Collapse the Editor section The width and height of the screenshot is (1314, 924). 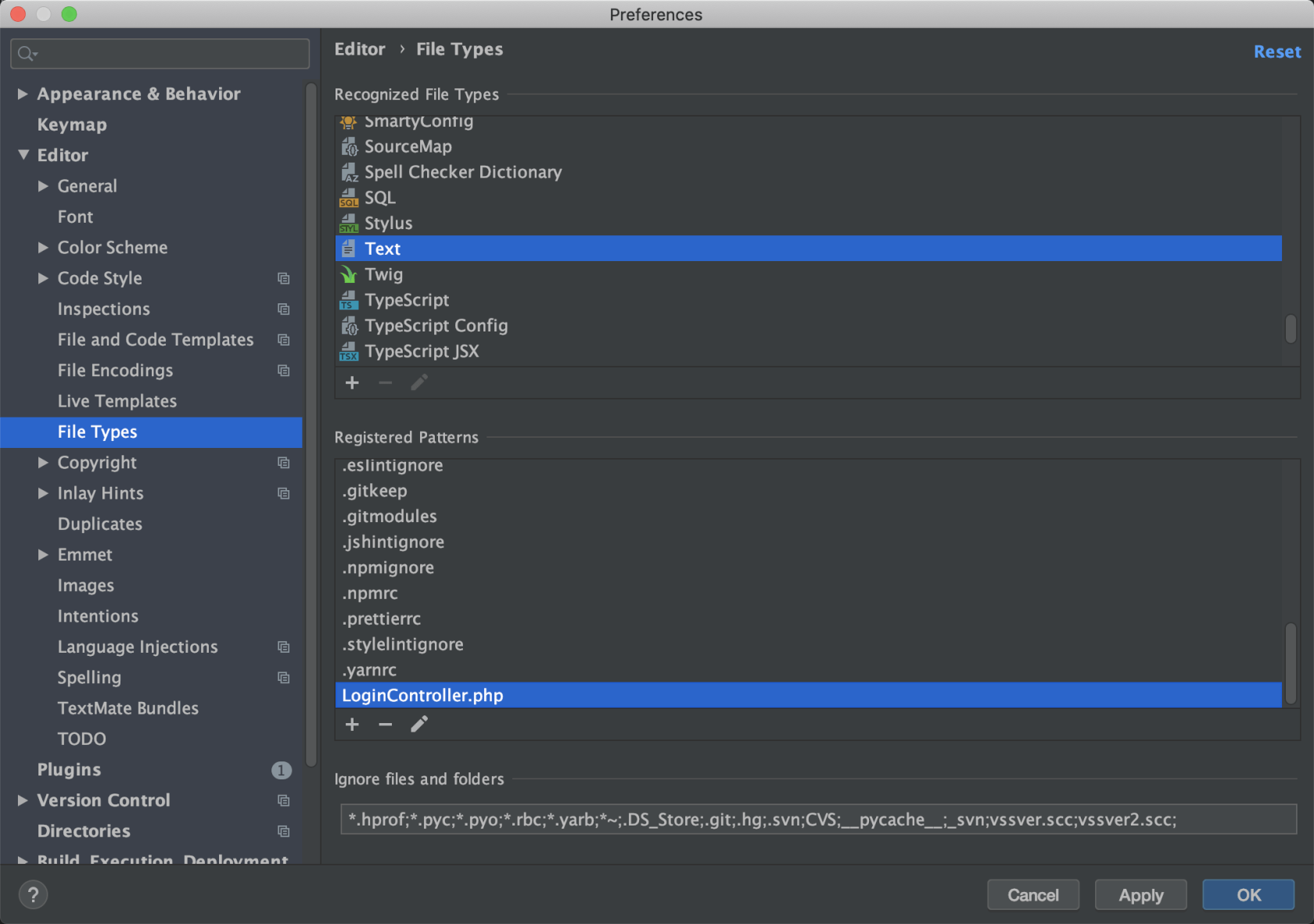(x=23, y=155)
